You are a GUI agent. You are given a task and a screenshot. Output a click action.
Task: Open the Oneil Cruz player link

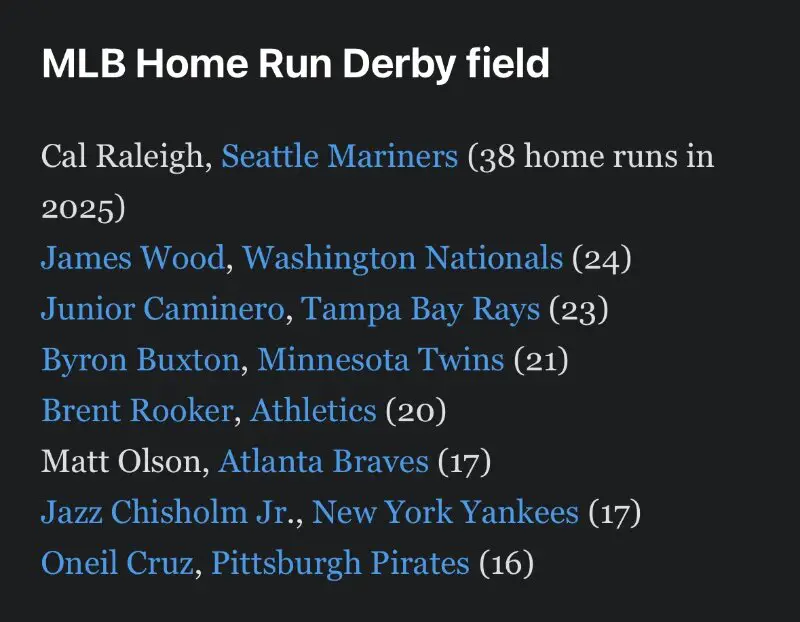pos(117,564)
